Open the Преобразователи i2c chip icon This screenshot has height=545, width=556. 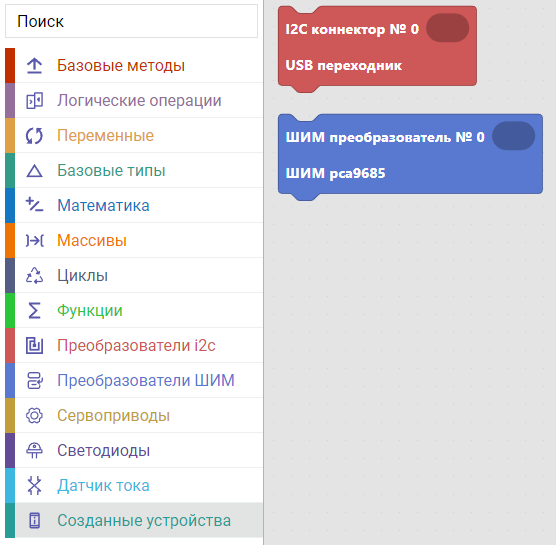point(34,345)
